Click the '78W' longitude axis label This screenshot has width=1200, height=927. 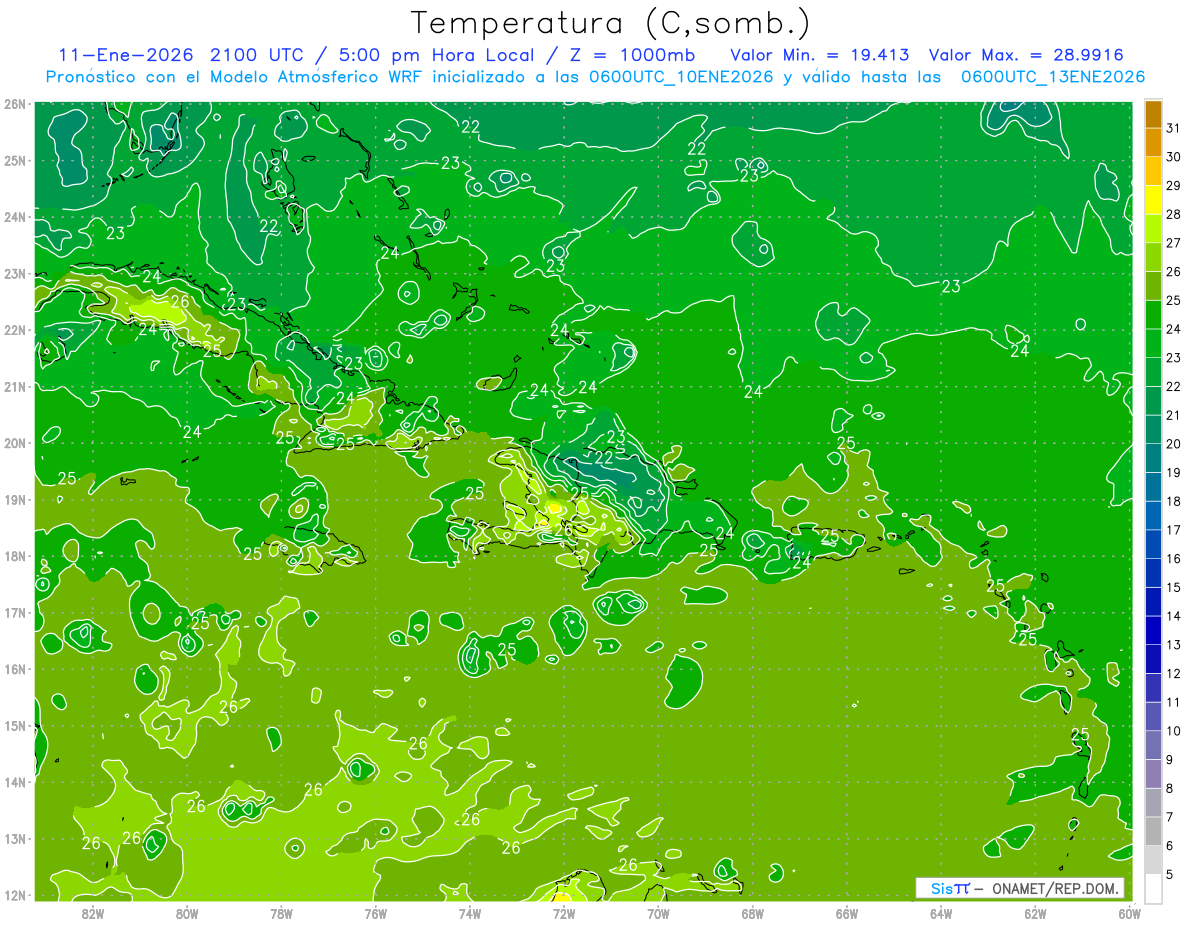pyautogui.click(x=281, y=913)
